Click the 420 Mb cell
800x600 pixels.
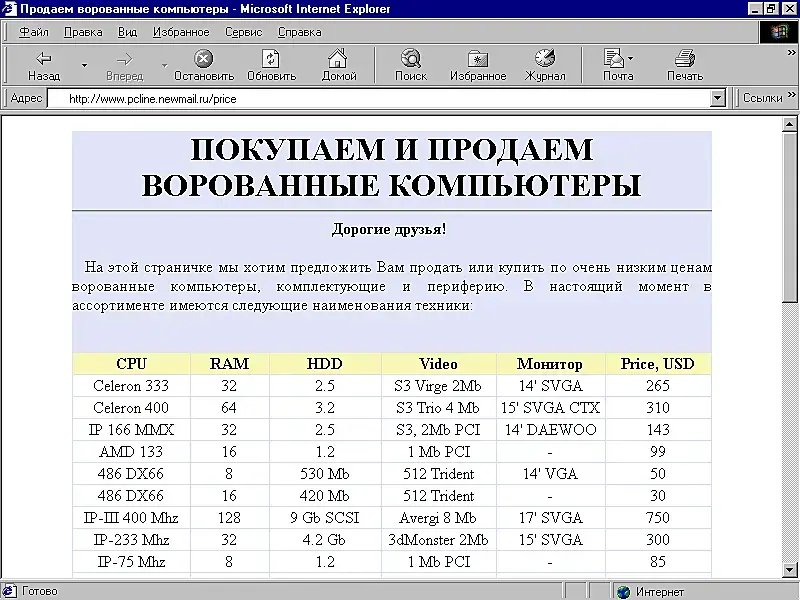tap(324, 495)
